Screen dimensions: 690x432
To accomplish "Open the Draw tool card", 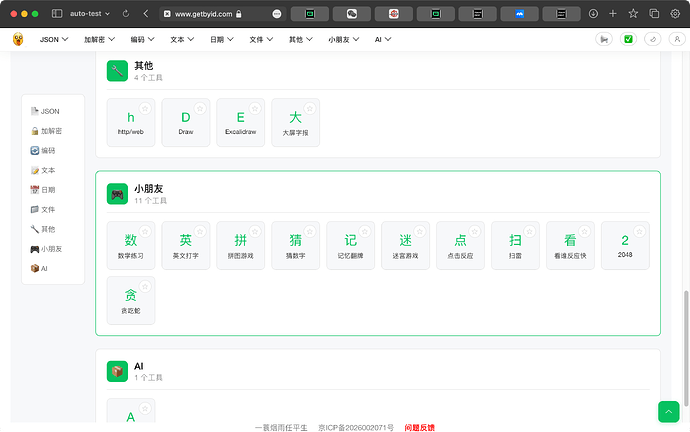I will tap(186, 122).
